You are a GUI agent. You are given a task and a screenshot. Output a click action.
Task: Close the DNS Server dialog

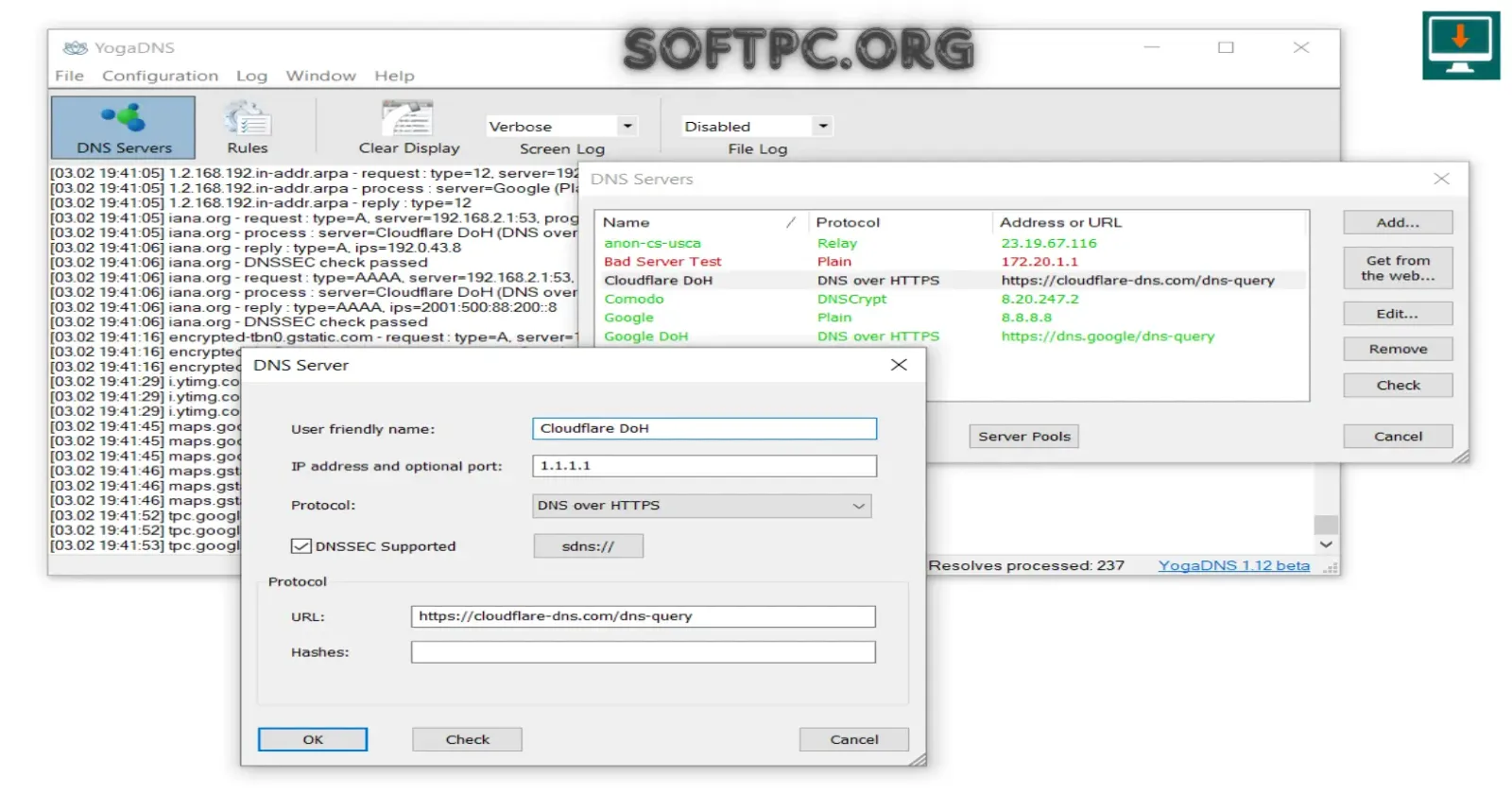tap(899, 365)
